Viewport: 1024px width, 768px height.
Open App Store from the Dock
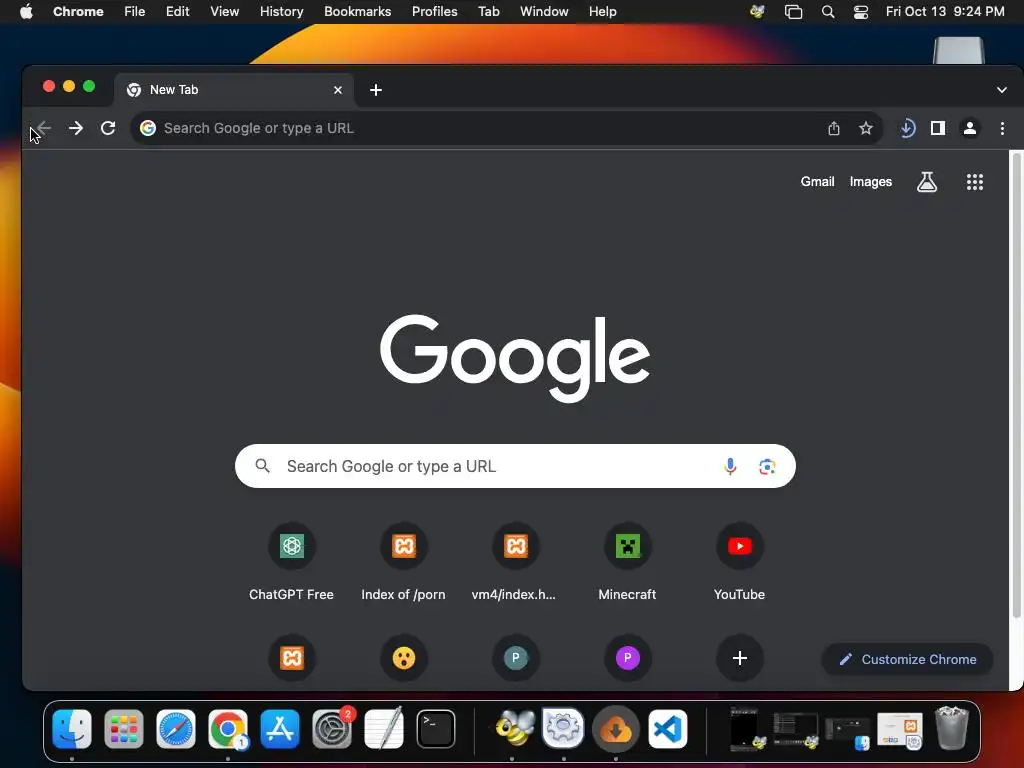point(280,729)
